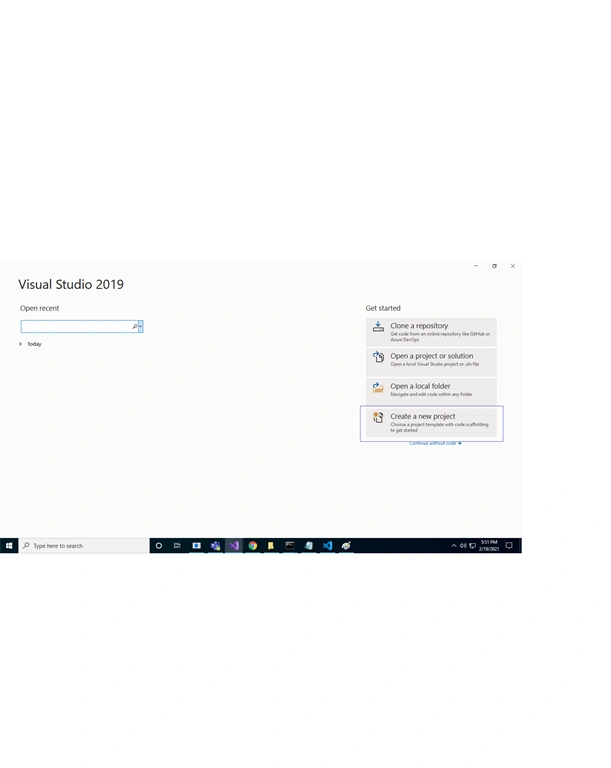This screenshot has height=768, width=611.
Task: Click the network tray icon
Action: click(x=472, y=546)
